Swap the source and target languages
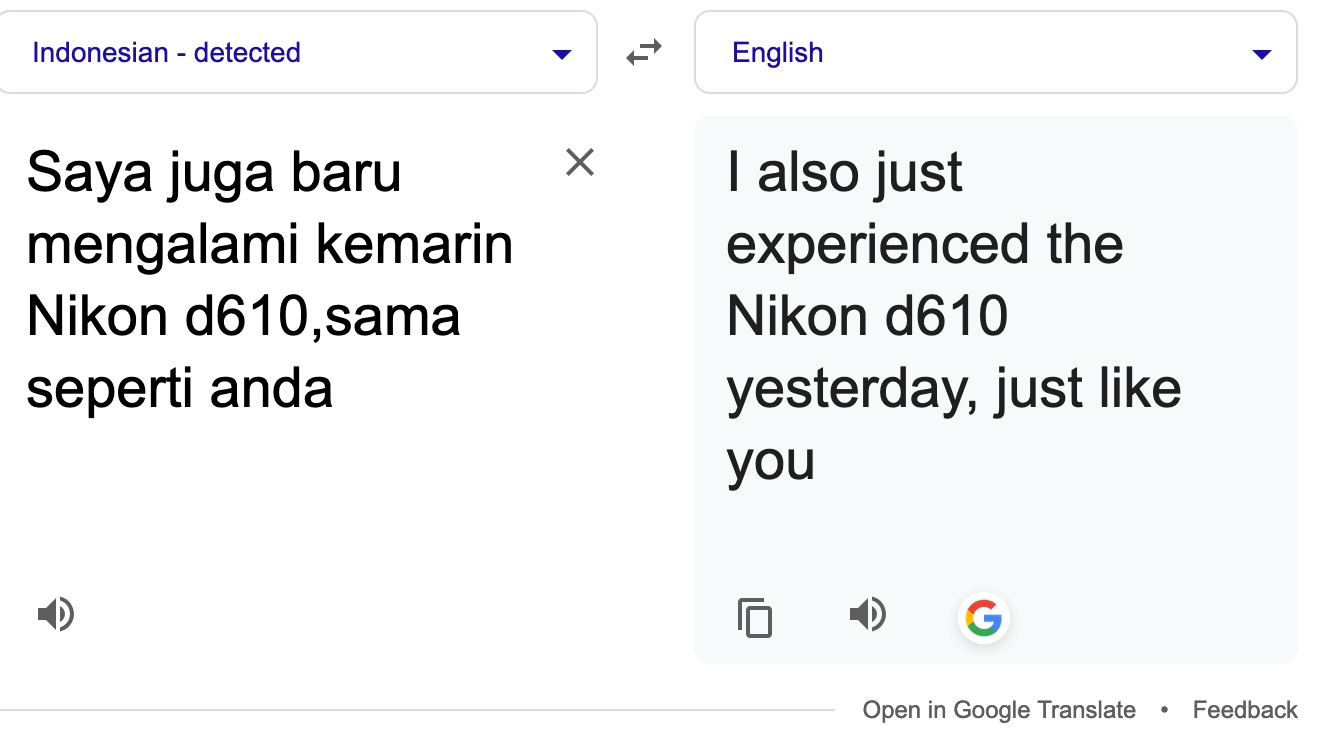The height and width of the screenshot is (730, 1318). tap(644, 52)
